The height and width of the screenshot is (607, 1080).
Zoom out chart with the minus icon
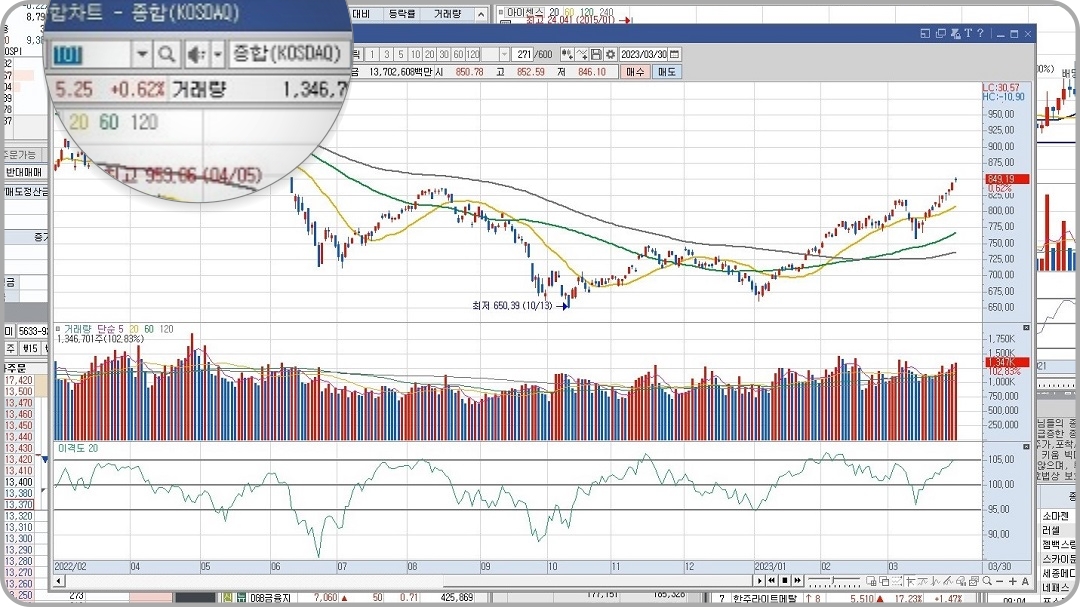(1000, 582)
